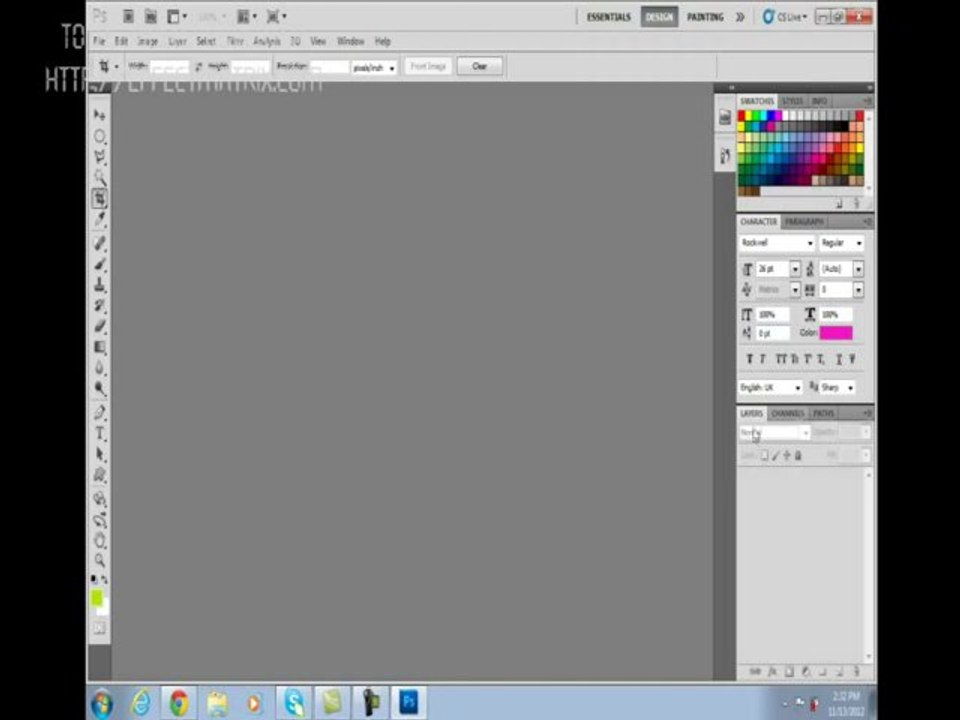Toggle Superscript in Character panel
Viewport: 960px width, 720px height.
808,359
